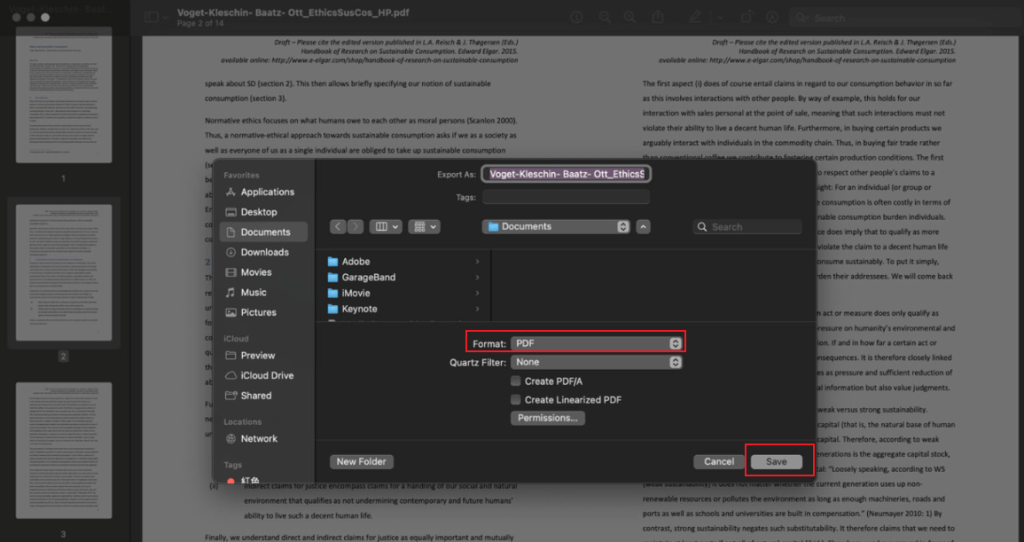Click the Save button
The image size is (1024, 542).
click(776, 461)
